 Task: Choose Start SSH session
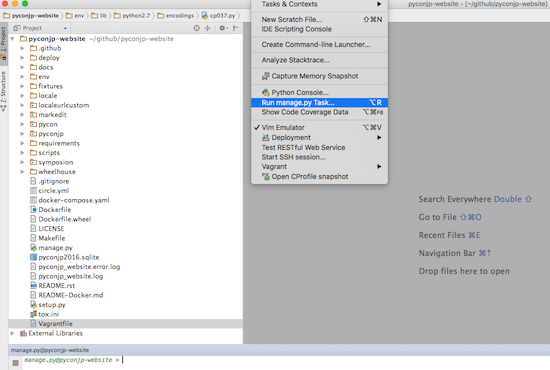coord(319,157)
